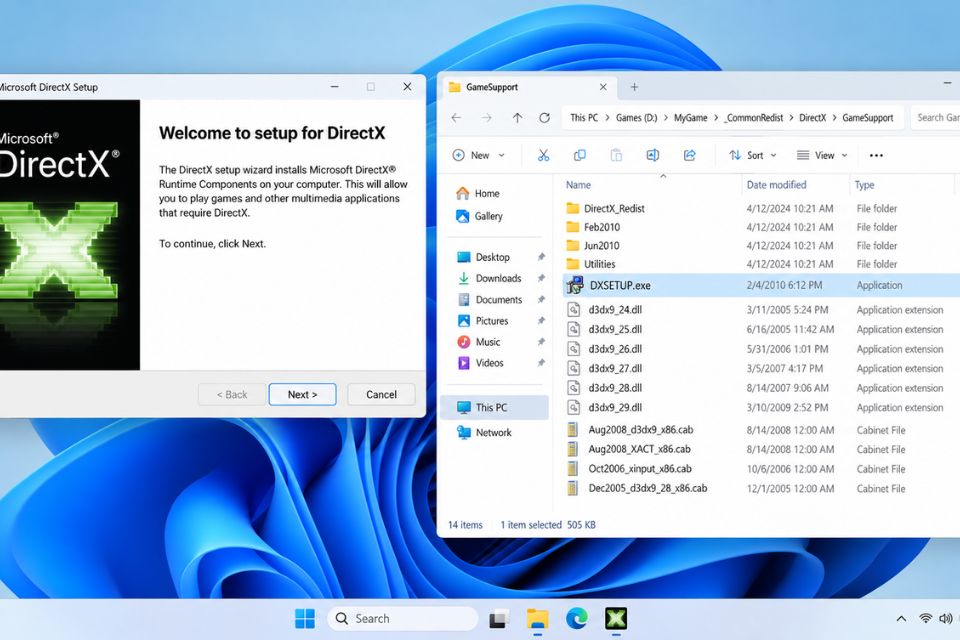This screenshot has width=960, height=640.
Task: Select Dec2005_d3dx9_28_x86.cab file
Action: point(647,489)
